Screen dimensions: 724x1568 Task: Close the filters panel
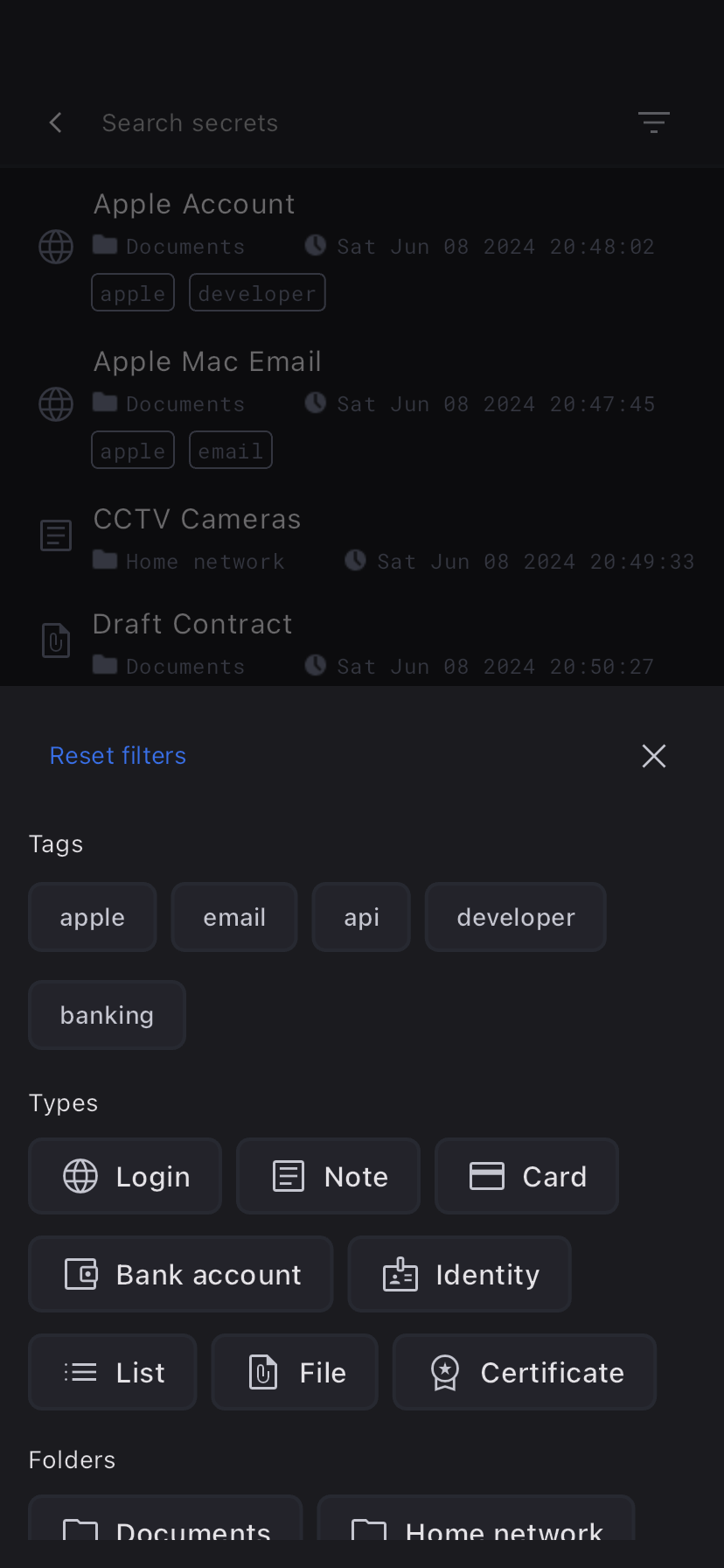[x=653, y=756]
